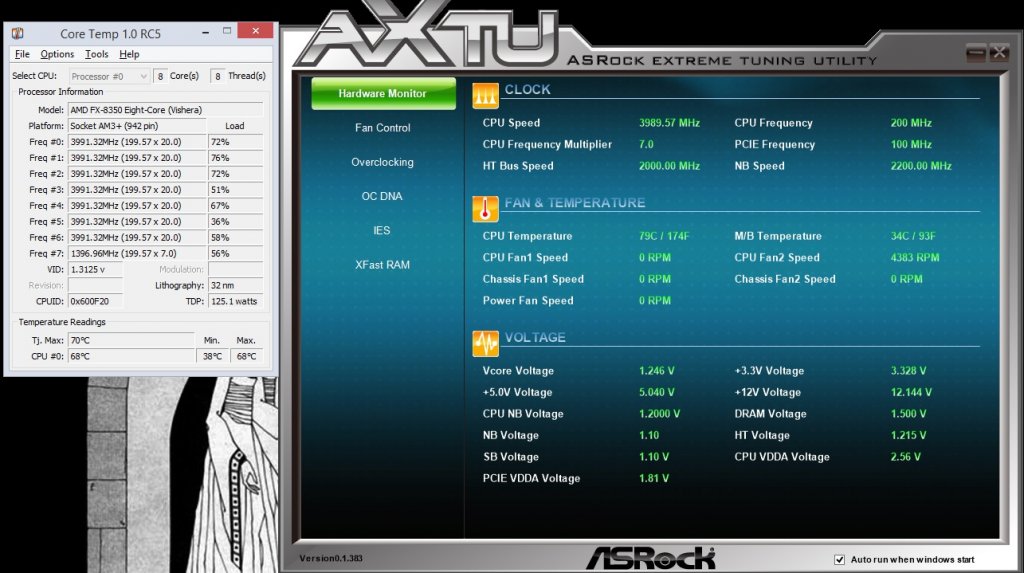Click the +12V Voltage value 12.144 V
The width and height of the screenshot is (1024, 573).
[911, 392]
